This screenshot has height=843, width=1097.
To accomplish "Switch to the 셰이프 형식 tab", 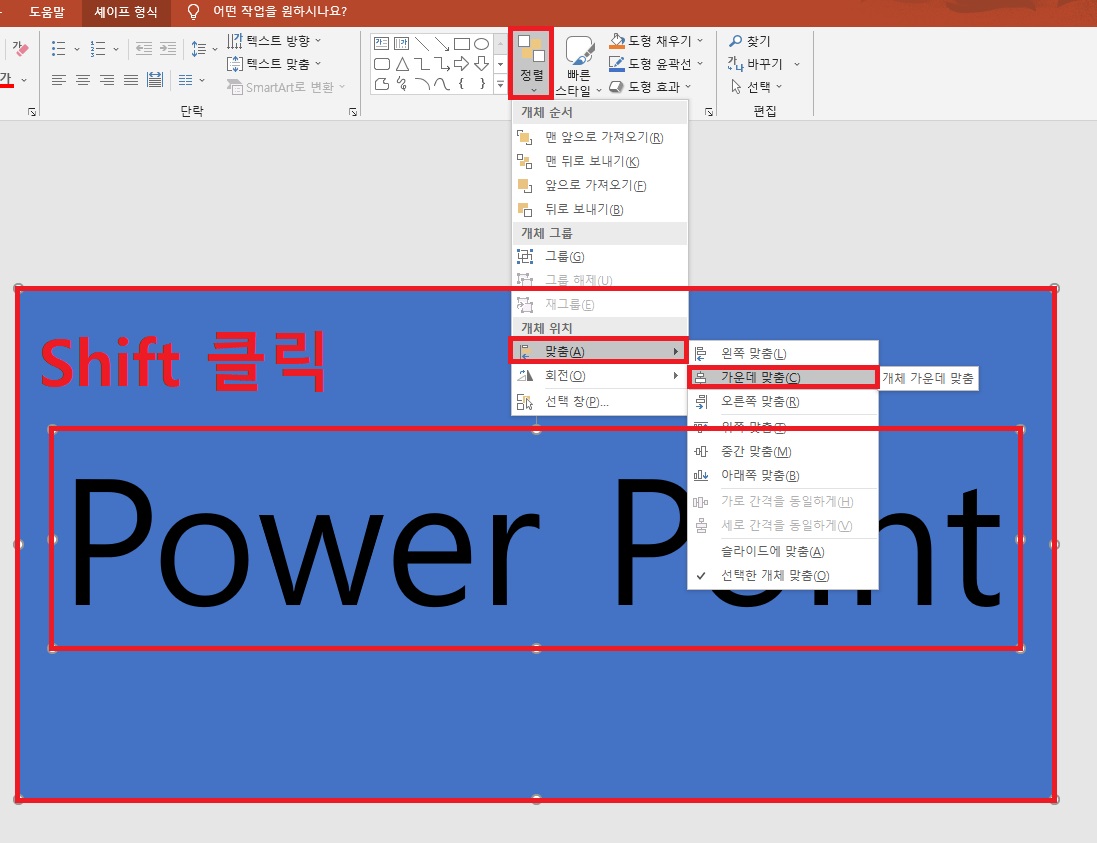I will 126,12.
